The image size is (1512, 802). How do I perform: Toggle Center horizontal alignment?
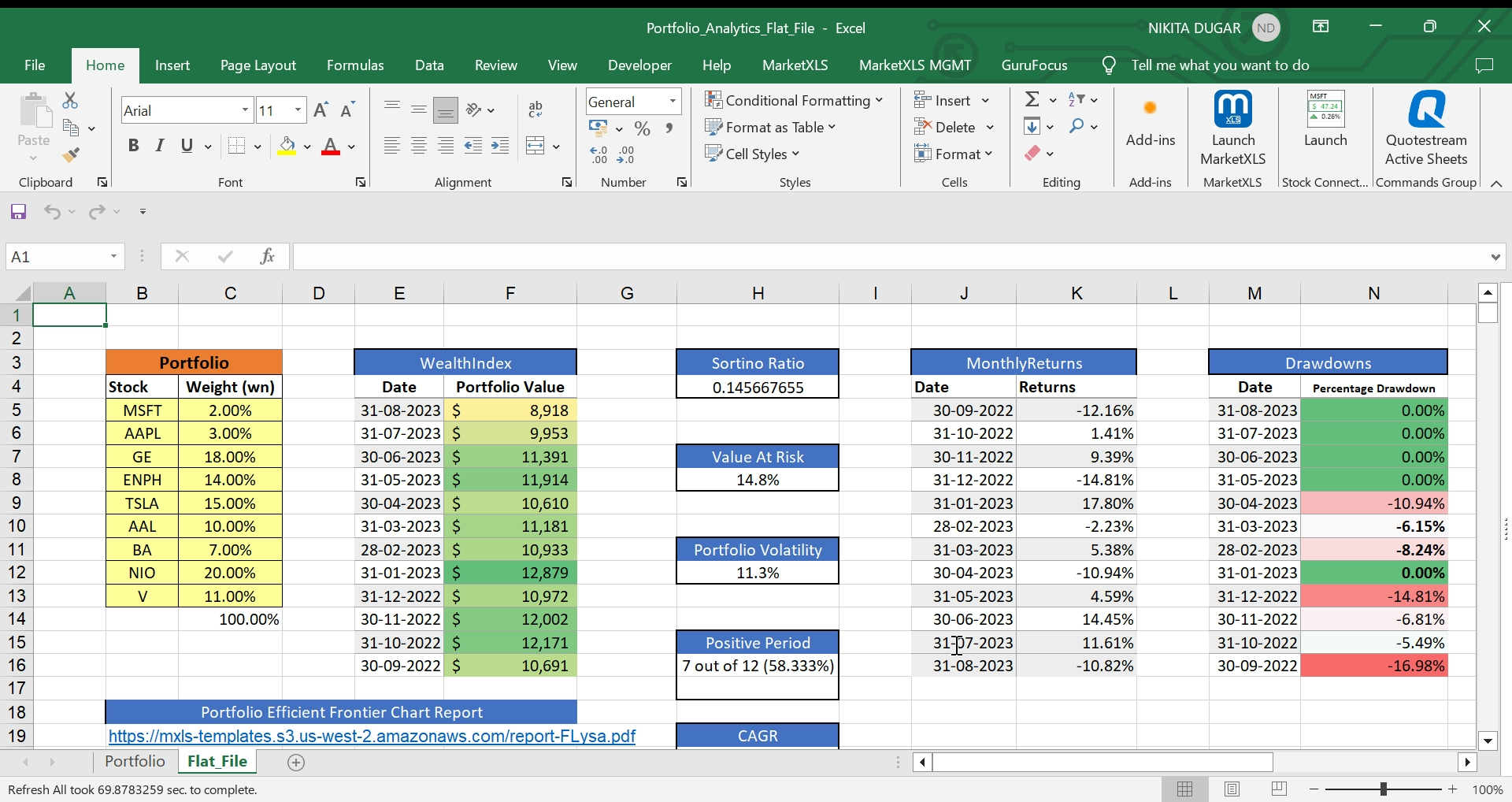tap(419, 146)
